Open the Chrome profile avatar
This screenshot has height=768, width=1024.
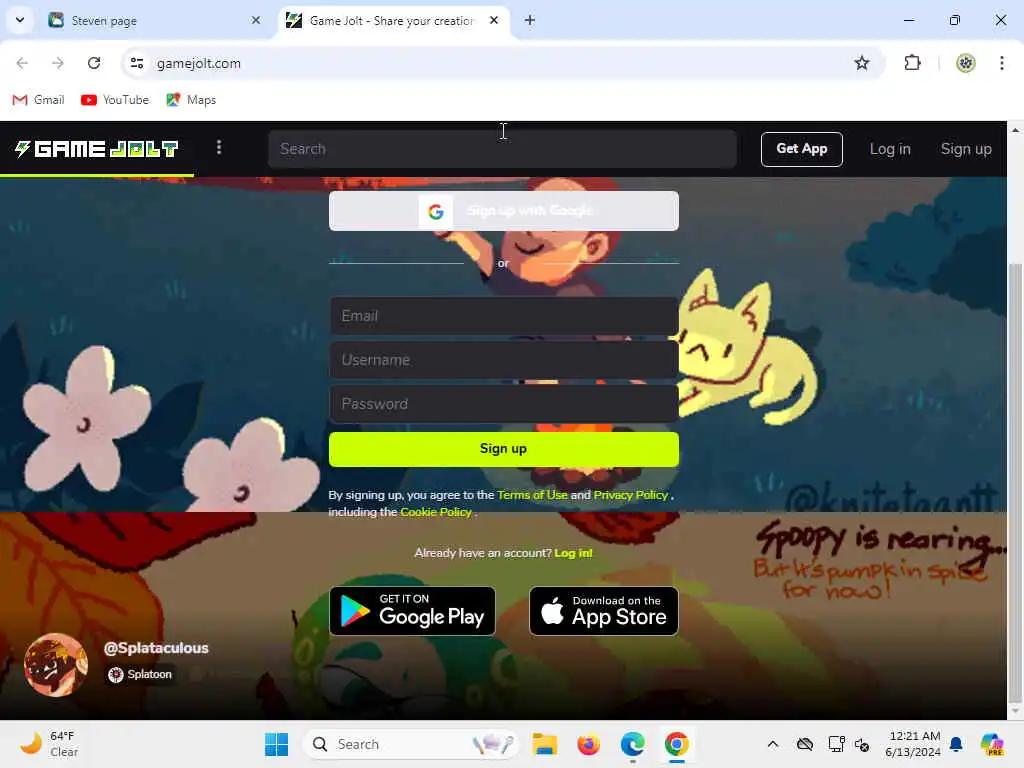(x=965, y=63)
